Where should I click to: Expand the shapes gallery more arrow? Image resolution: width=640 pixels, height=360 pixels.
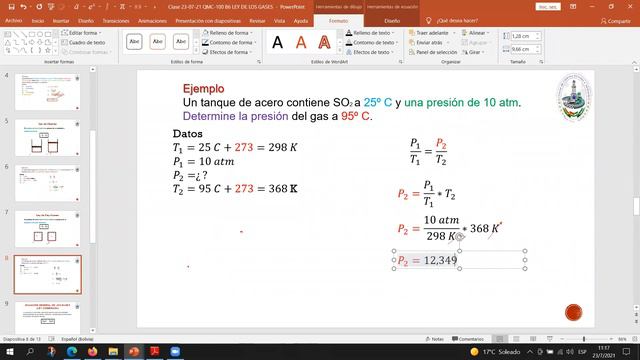tap(56, 51)
